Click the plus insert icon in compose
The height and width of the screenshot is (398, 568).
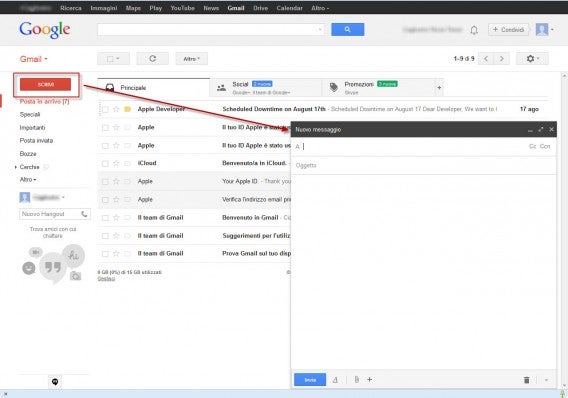click(x=369, y=380)
